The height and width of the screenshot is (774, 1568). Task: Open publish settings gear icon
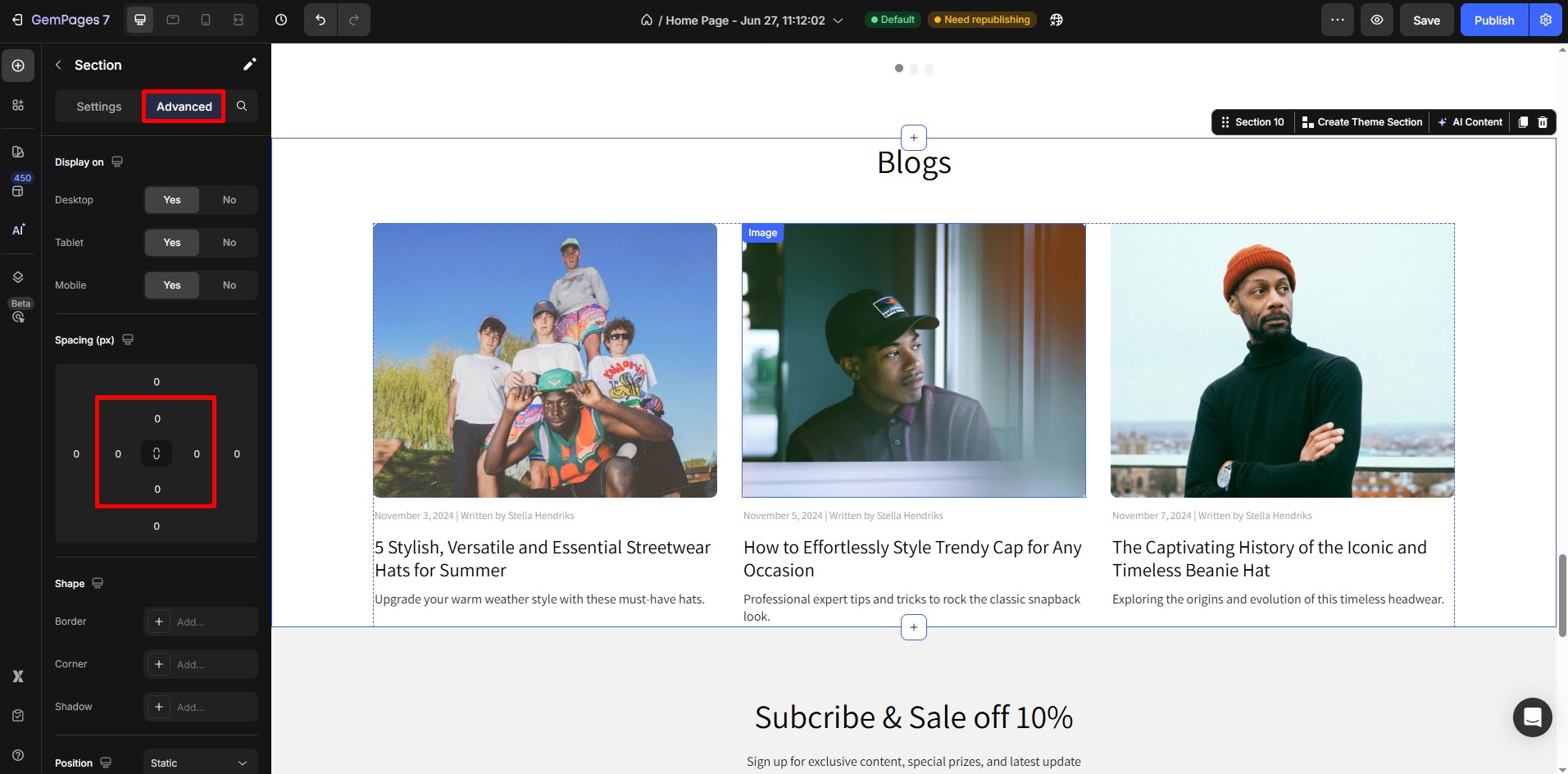pos(1546,20)
